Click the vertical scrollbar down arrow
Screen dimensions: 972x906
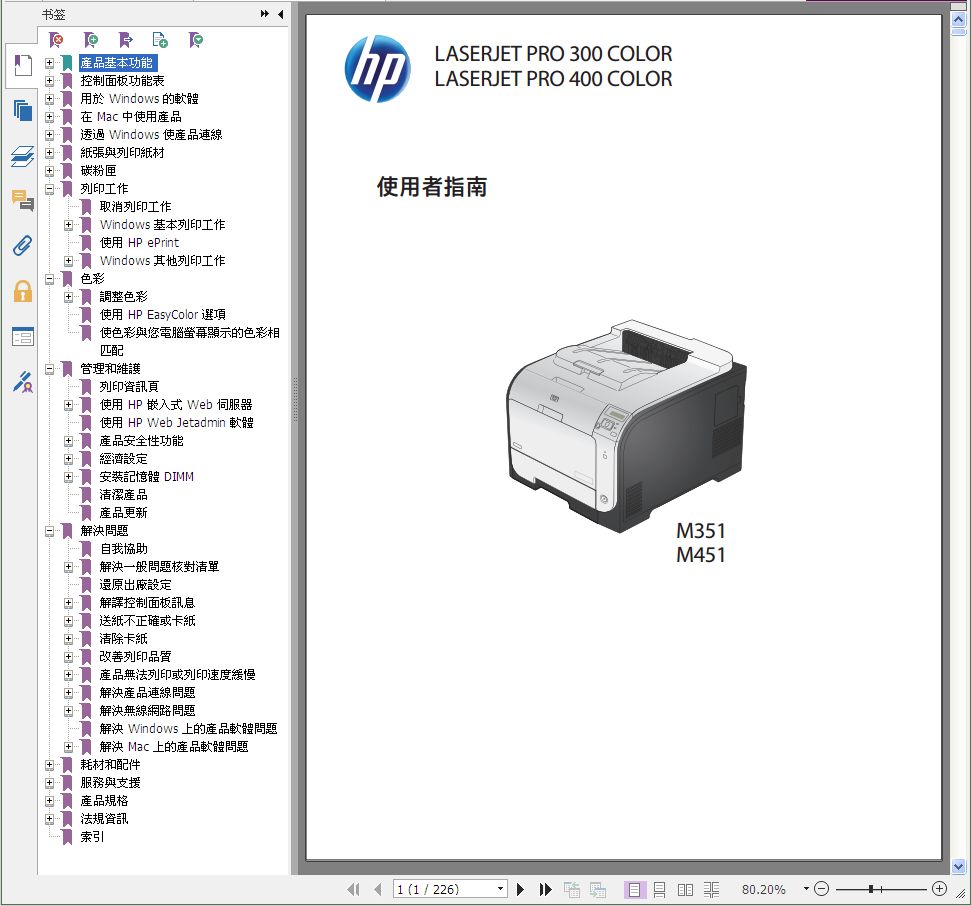pos(958,866)
